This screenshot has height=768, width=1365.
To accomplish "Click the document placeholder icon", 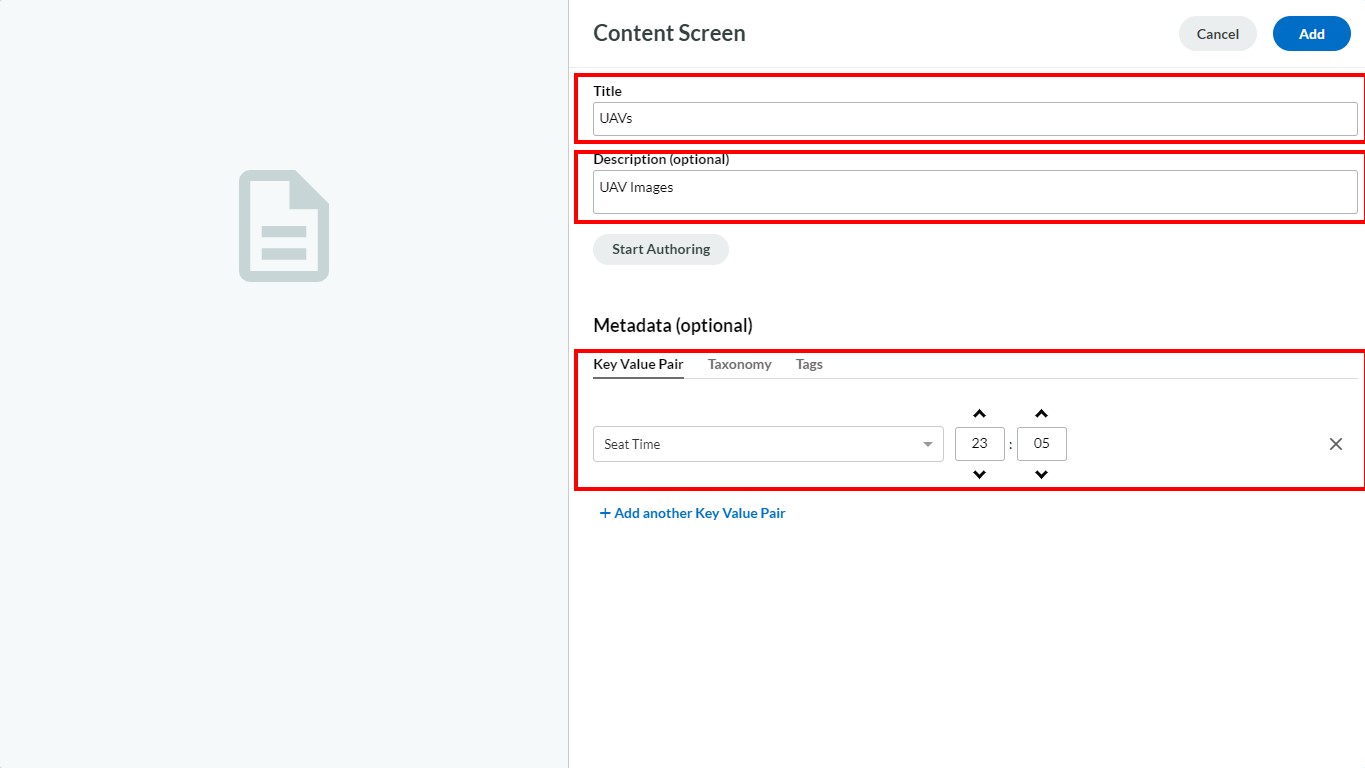I will click(x=284, y=226).
